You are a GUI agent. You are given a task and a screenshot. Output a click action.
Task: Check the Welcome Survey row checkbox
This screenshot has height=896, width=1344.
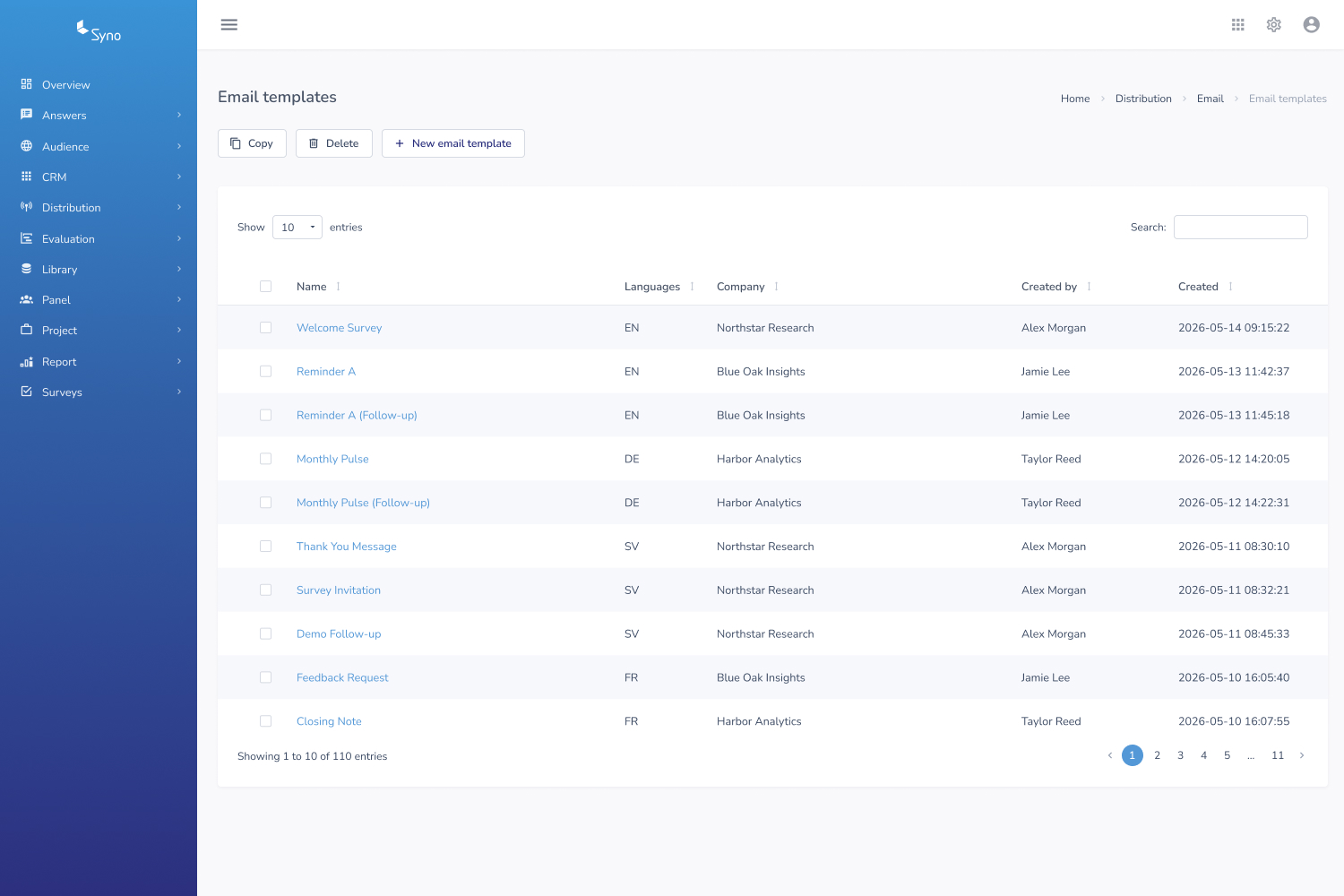click(x=265, y=328)
